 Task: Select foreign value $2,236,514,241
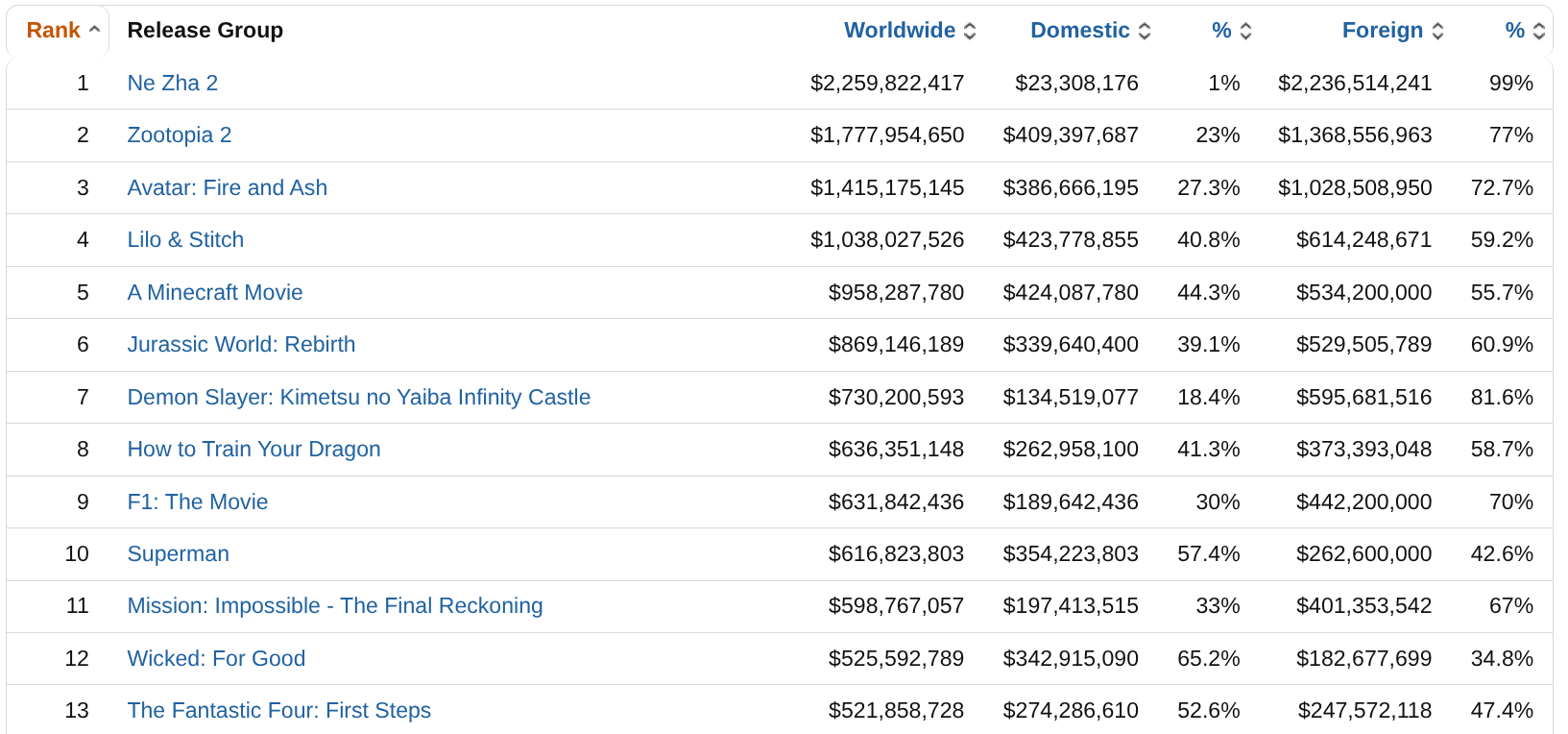1355,84
